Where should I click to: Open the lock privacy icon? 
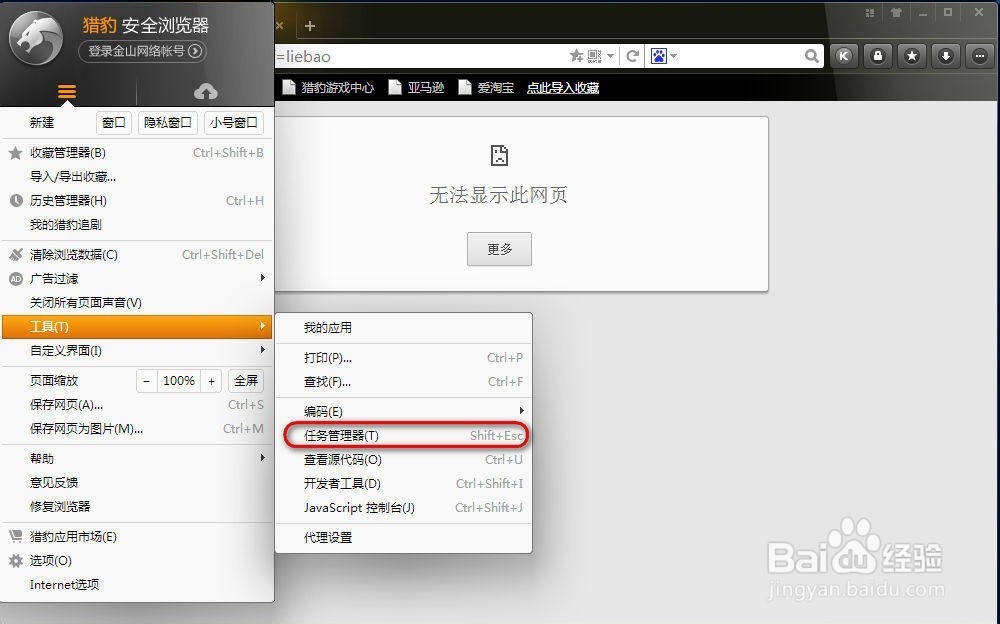(x=879, y=56)
